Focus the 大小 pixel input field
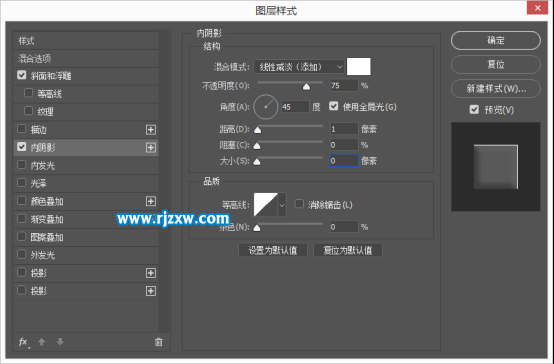This screenshot has height=364, width=554. (344, 161)
